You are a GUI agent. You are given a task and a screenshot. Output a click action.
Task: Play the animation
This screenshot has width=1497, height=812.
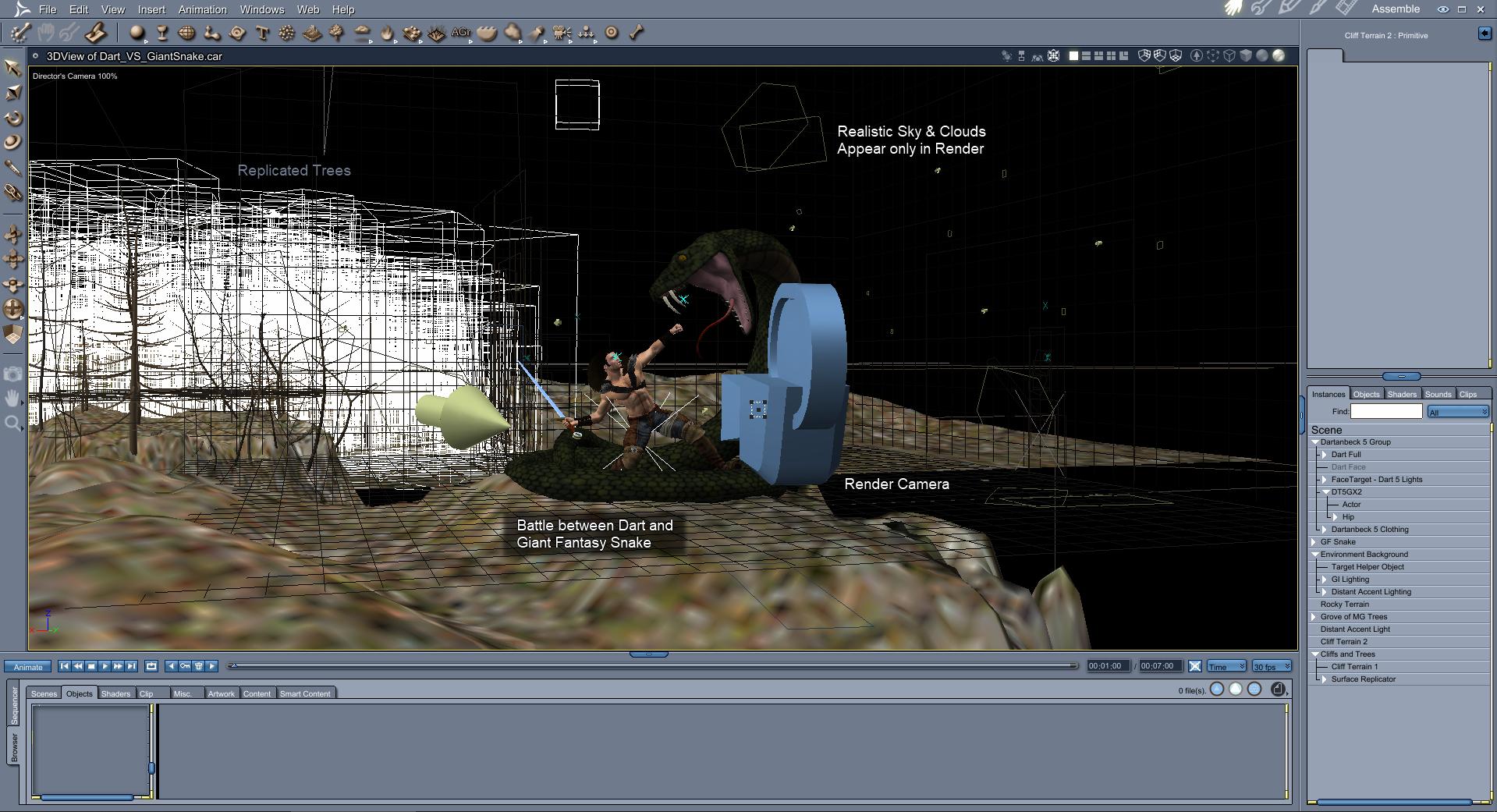pyautogui.click(x=105, y=666)
